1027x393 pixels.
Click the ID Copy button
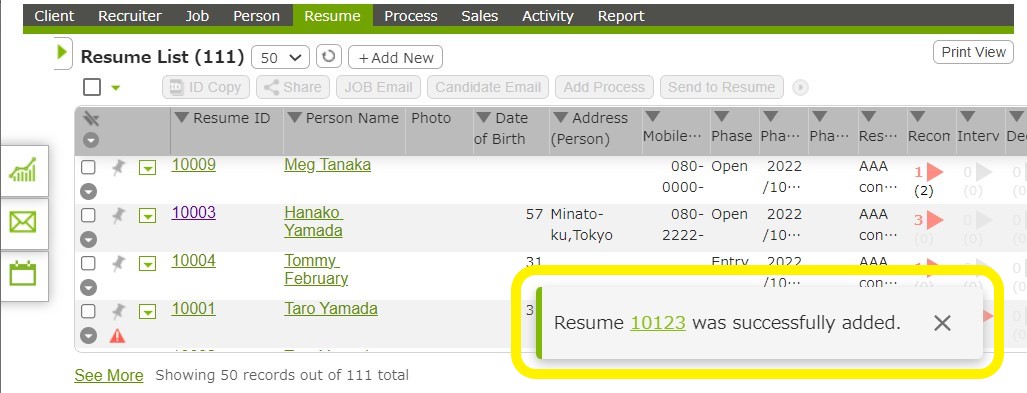coord(206,87)
